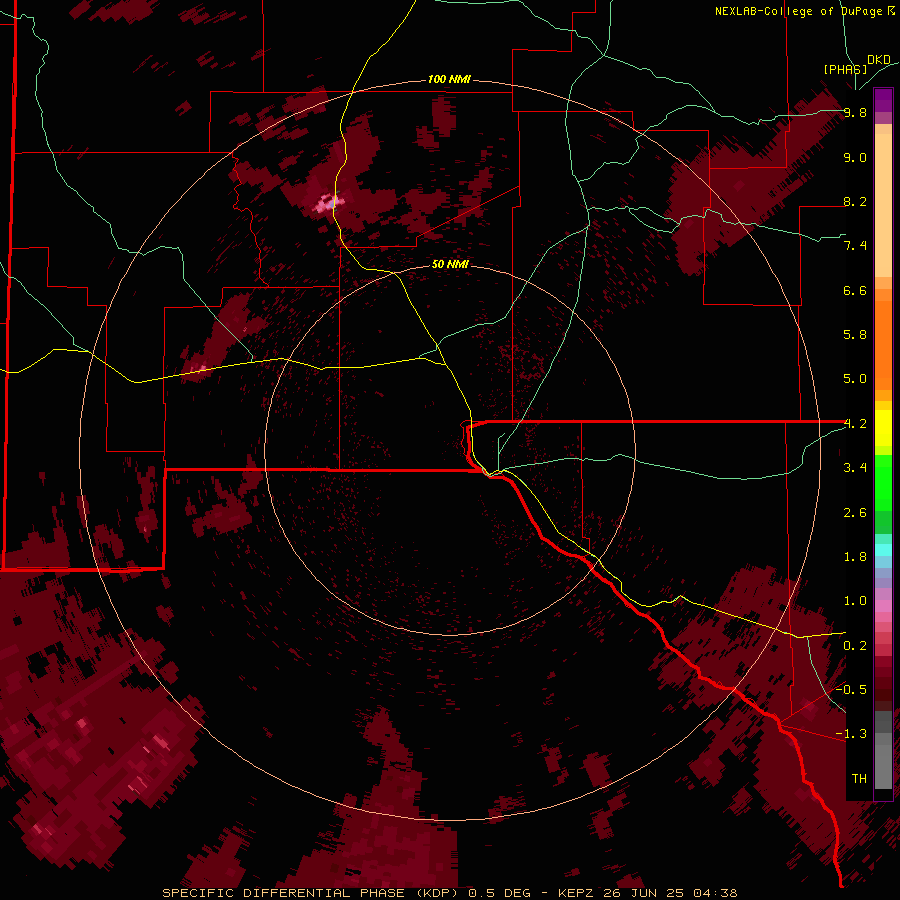Click the 1.0 scale label
900x900 pixels.
[x=855, y=601]
